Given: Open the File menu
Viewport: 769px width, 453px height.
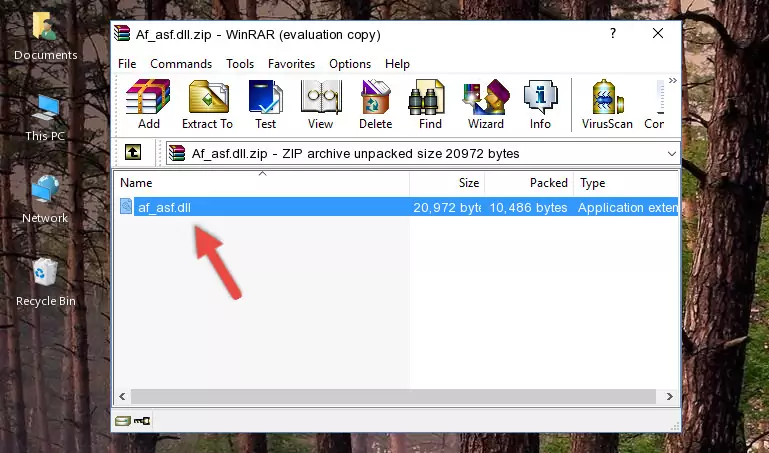Looking at the screenshot, I should point(127,64).
